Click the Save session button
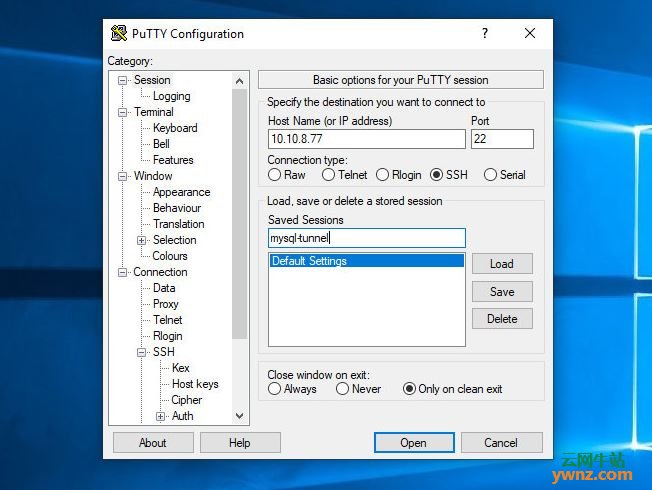This screenshot has height=490, width=652. (502, 292)
